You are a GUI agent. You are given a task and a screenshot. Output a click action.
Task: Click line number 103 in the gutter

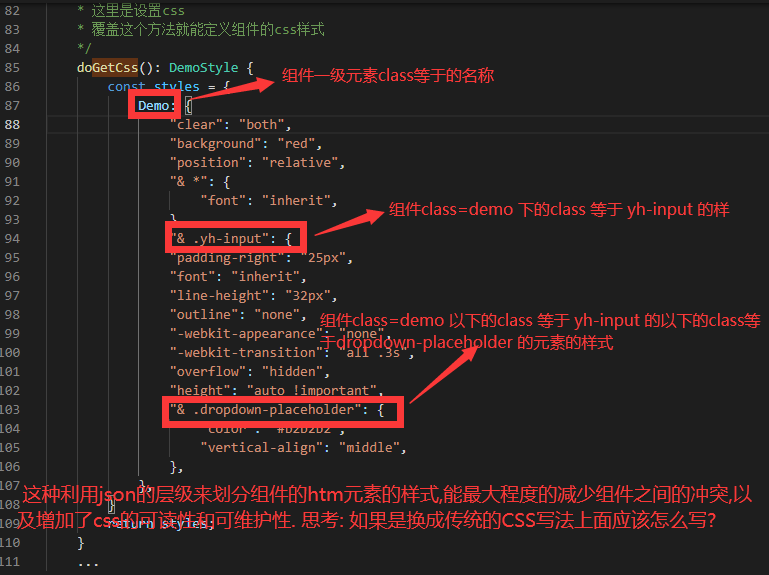[10, 410]
